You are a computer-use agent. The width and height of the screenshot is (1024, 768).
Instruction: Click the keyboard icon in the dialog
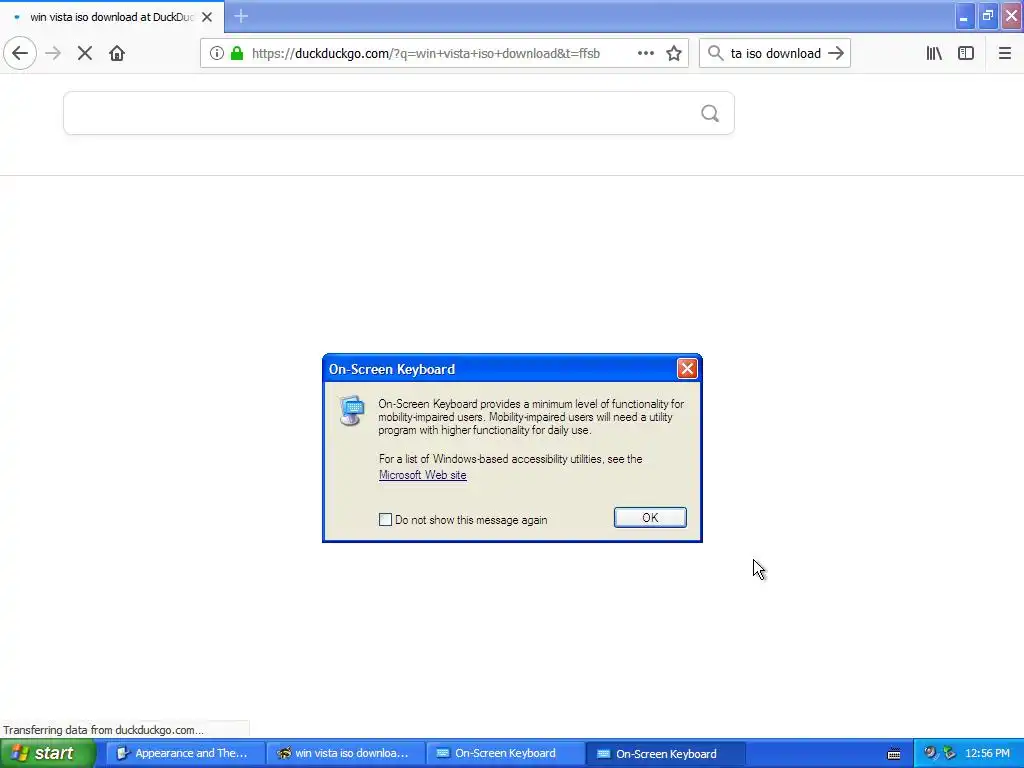[x=351, y=411]
